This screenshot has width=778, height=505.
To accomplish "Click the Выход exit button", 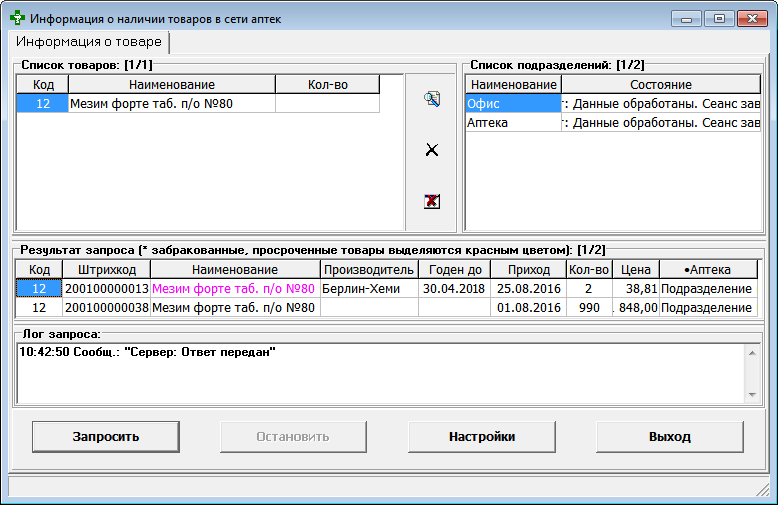I will (x=669, y=437).
